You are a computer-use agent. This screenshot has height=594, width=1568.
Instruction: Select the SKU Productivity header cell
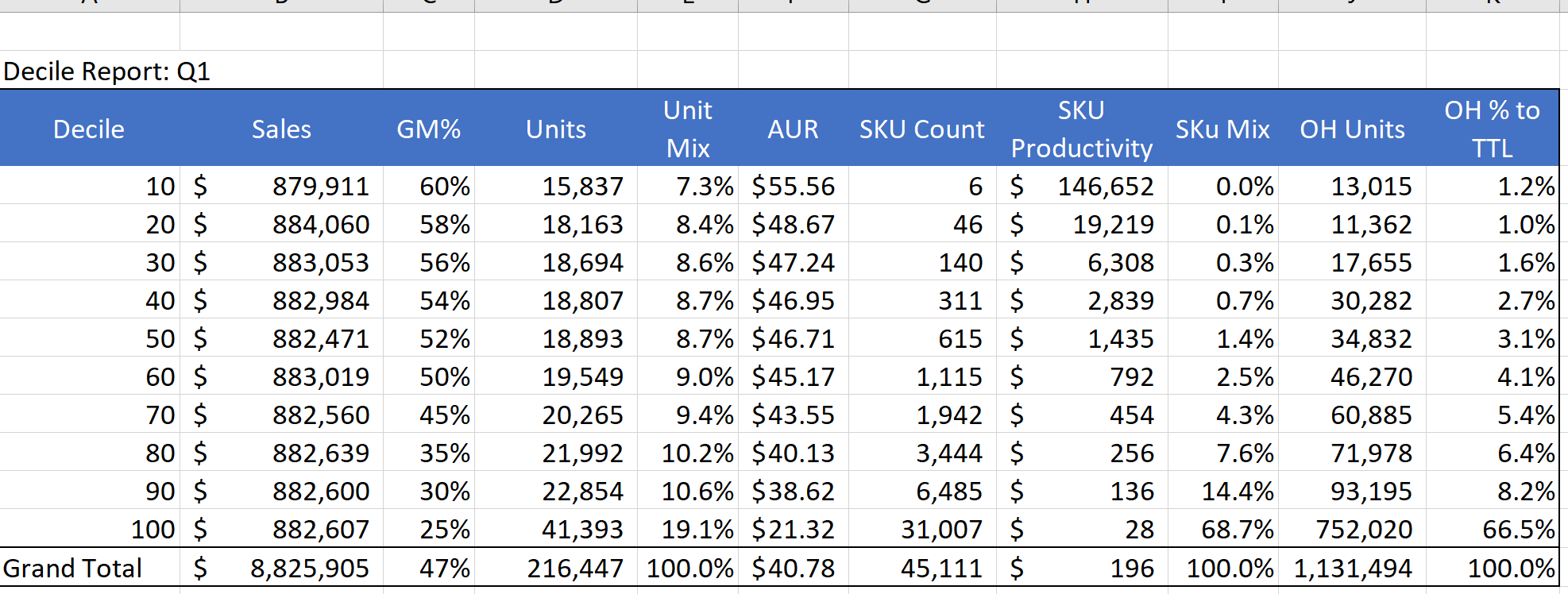click(x=1082, y=129)
